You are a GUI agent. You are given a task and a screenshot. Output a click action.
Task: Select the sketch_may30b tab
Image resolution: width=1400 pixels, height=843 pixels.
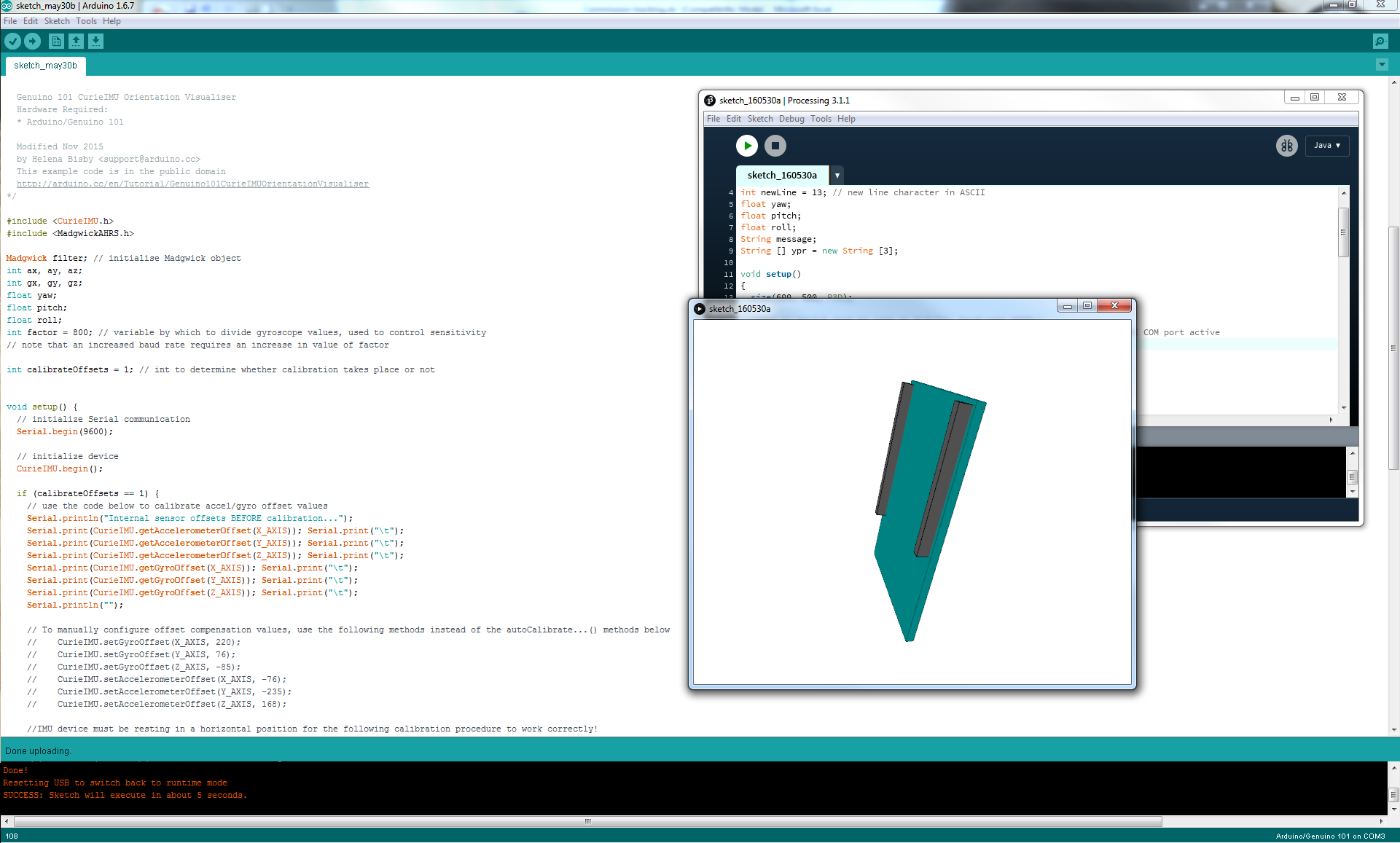tap(45, 66)
